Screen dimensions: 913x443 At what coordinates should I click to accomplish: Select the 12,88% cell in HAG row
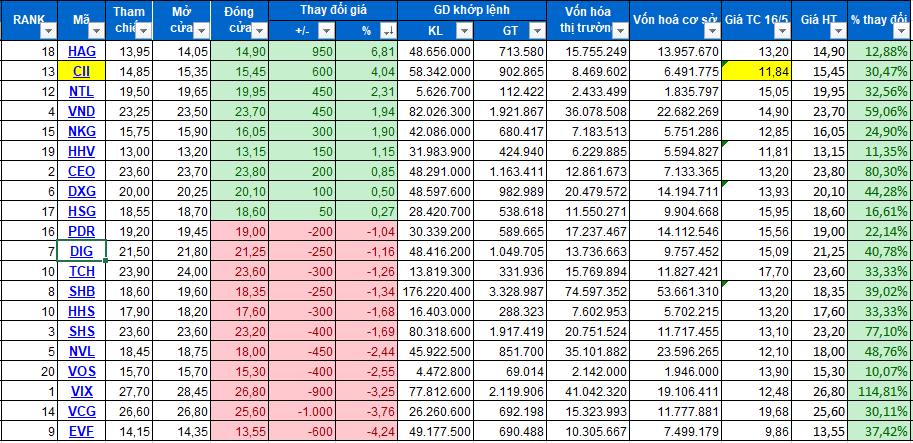click(x=880, y=52)
